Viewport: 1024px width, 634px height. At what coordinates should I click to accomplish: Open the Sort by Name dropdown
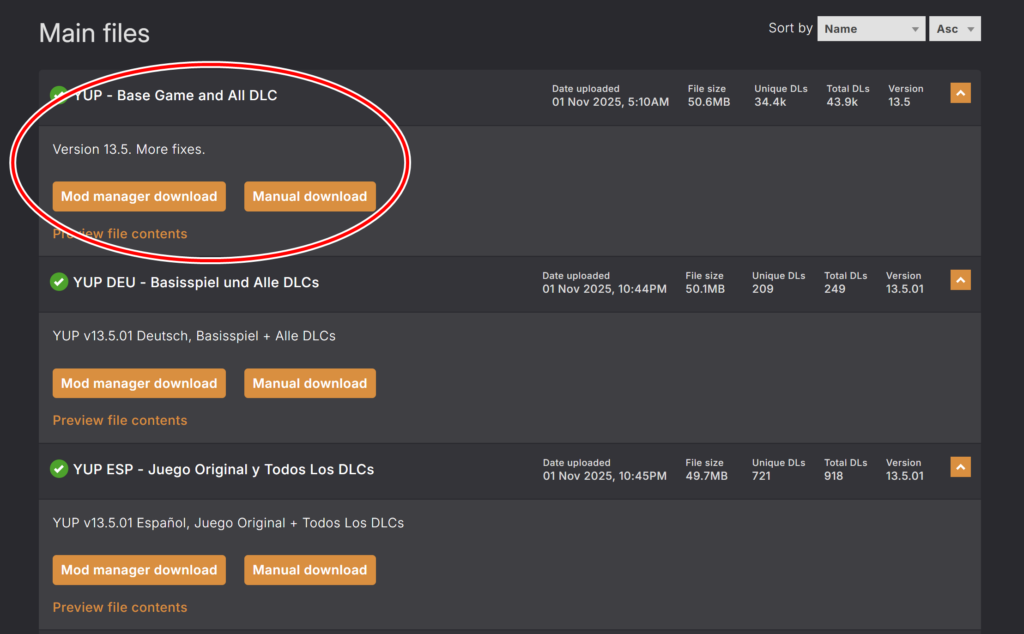click(x=870, y=29)
